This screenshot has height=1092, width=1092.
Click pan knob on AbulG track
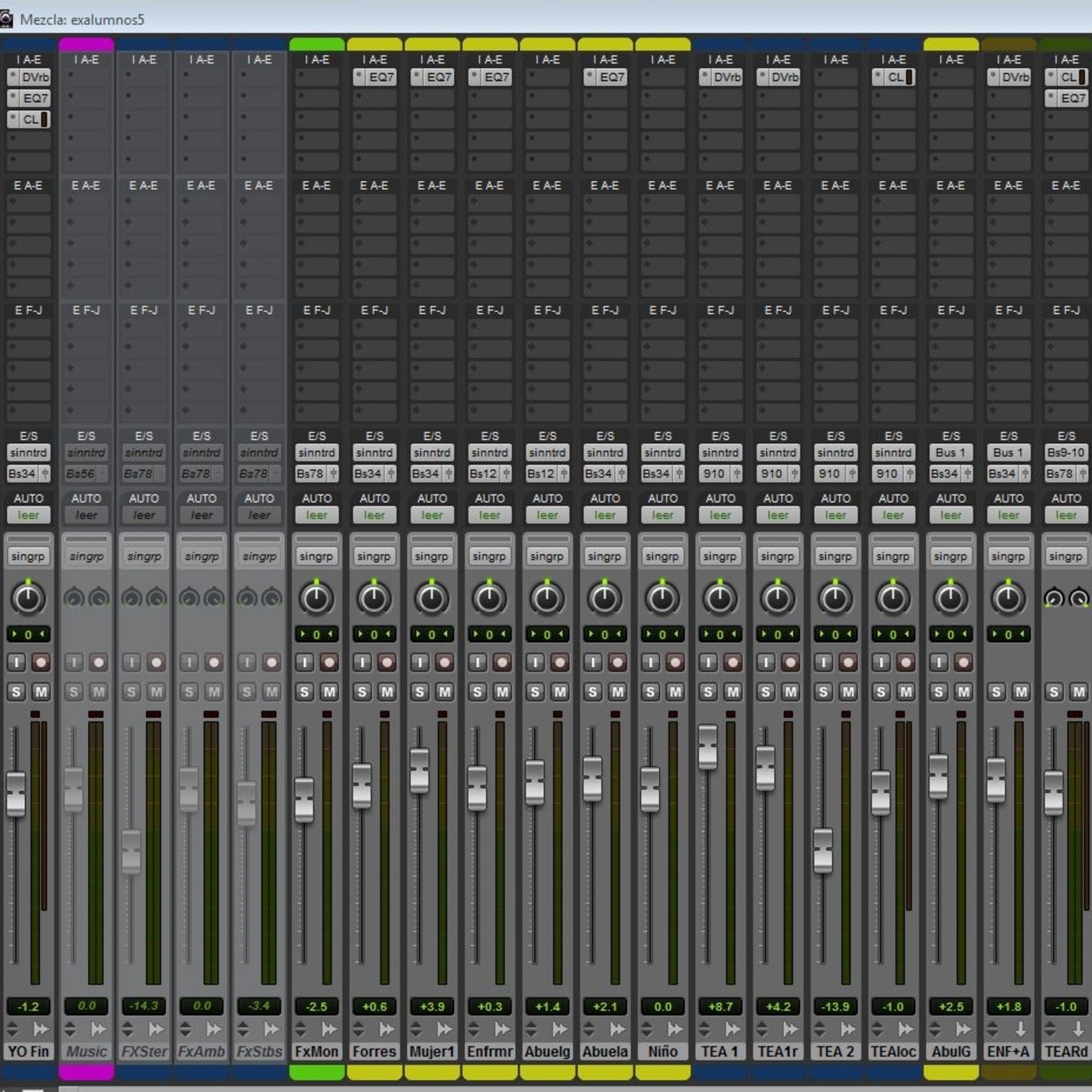(951, 598)
